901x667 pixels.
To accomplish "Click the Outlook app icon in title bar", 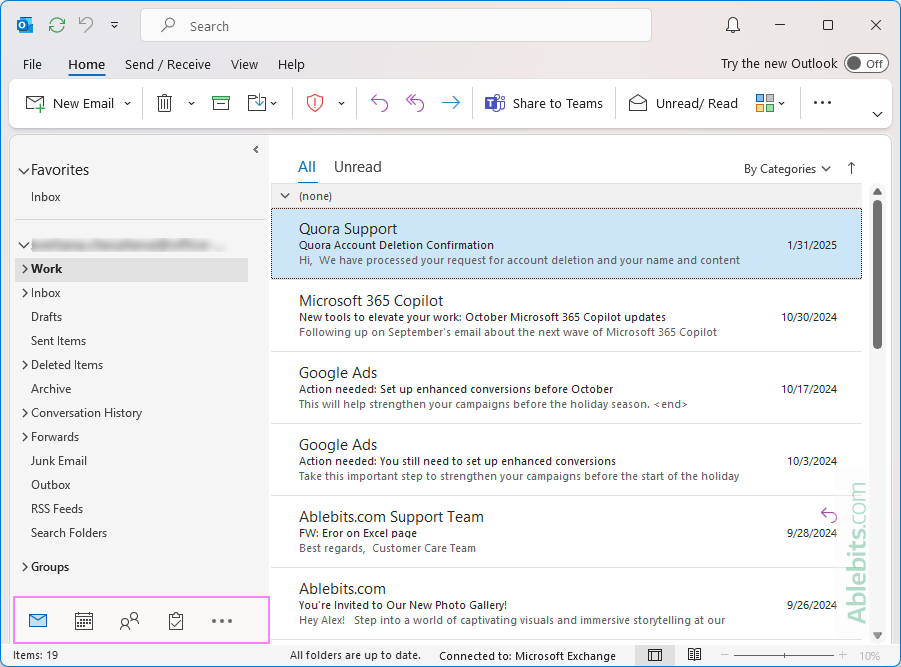I will pyautogui.click(x=25, y=25).
